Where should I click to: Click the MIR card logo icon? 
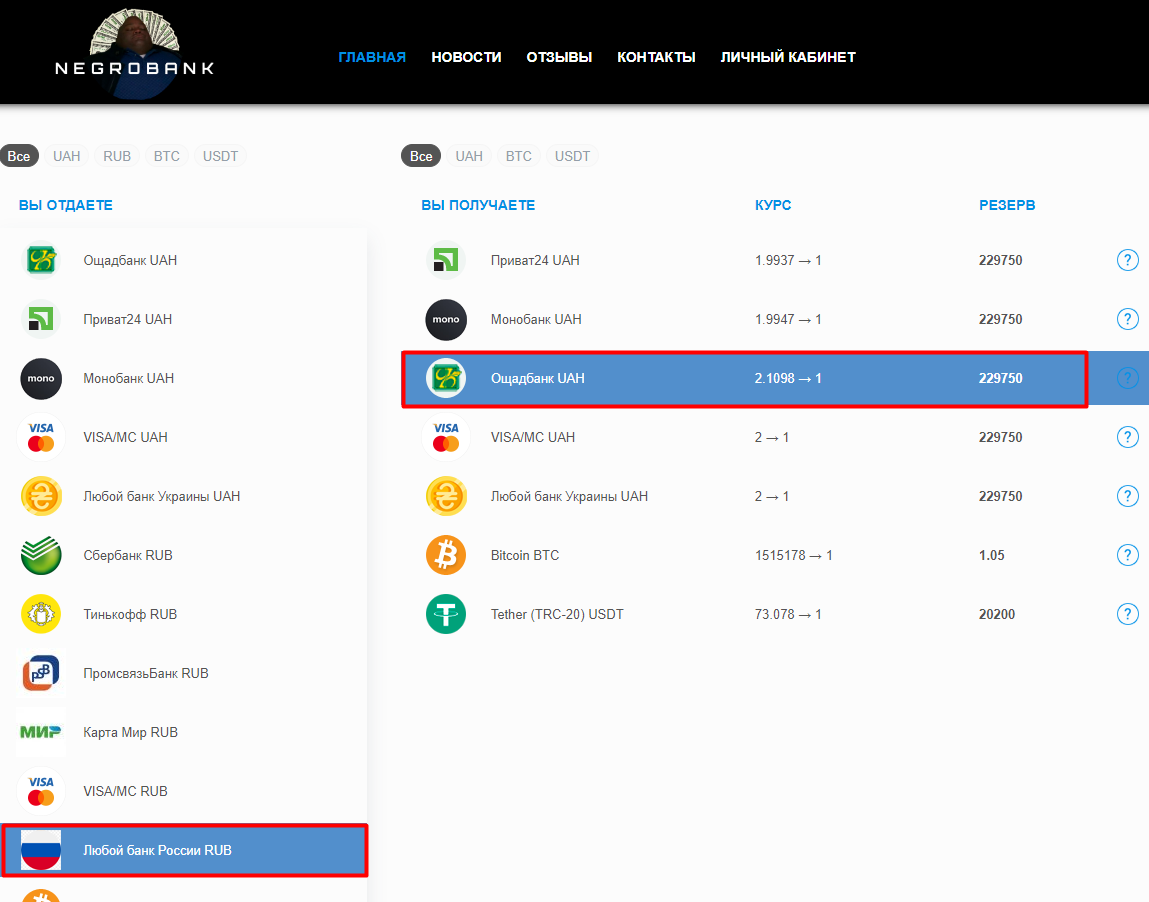[x=41, y=732]
